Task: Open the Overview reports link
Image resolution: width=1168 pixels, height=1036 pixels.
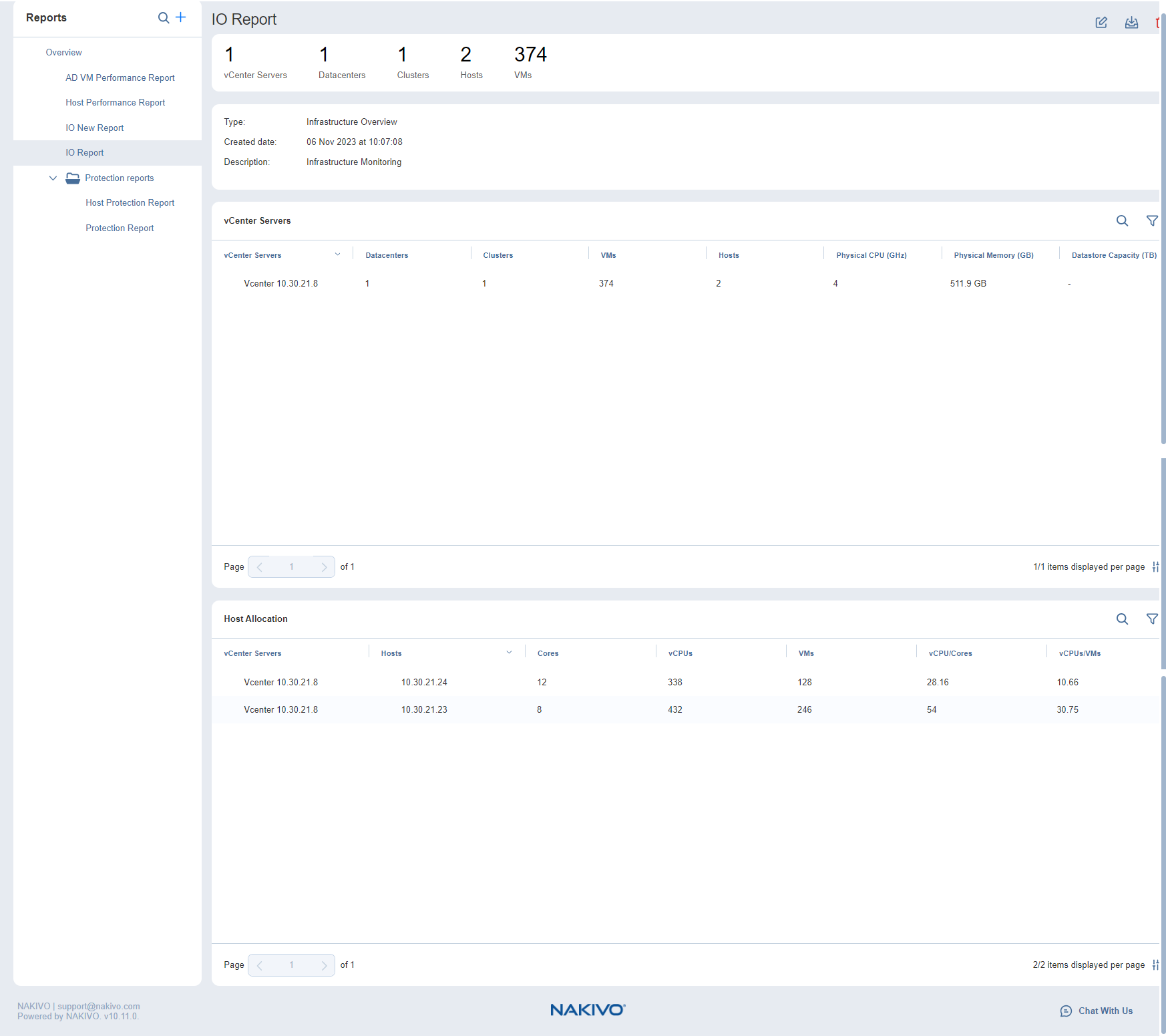Action: (x=63, y=53)
